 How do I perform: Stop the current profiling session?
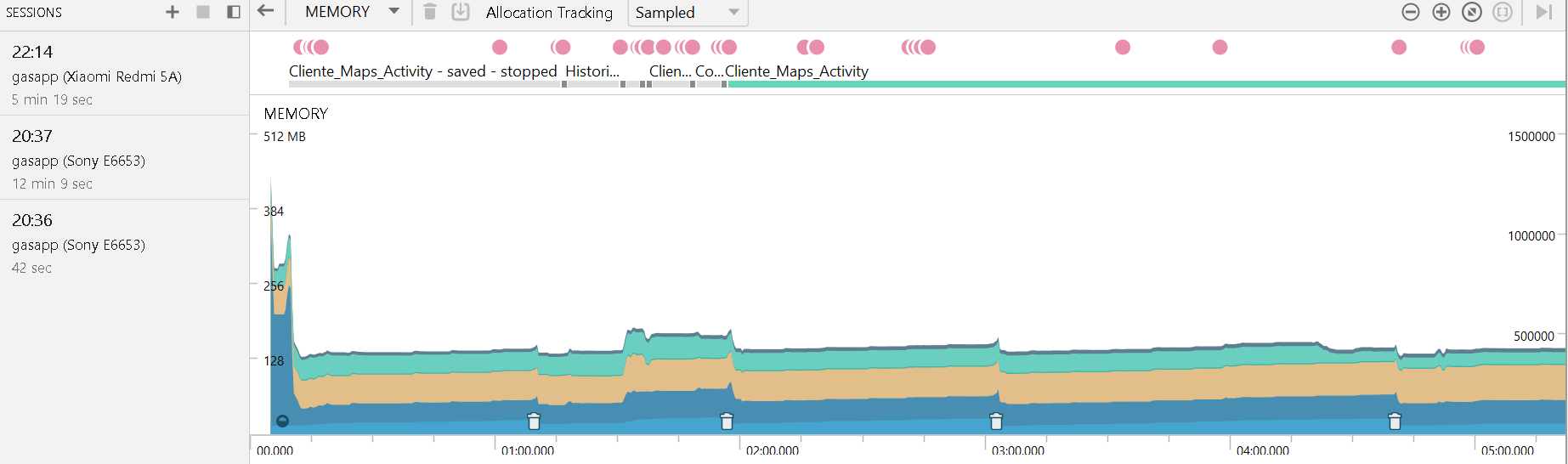pos(203,12)
